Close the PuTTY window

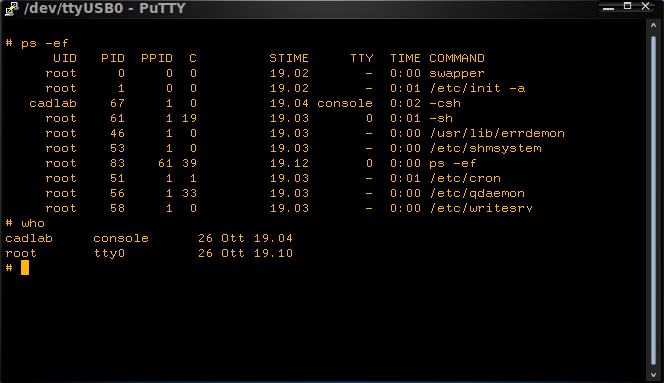coord(645,6)
